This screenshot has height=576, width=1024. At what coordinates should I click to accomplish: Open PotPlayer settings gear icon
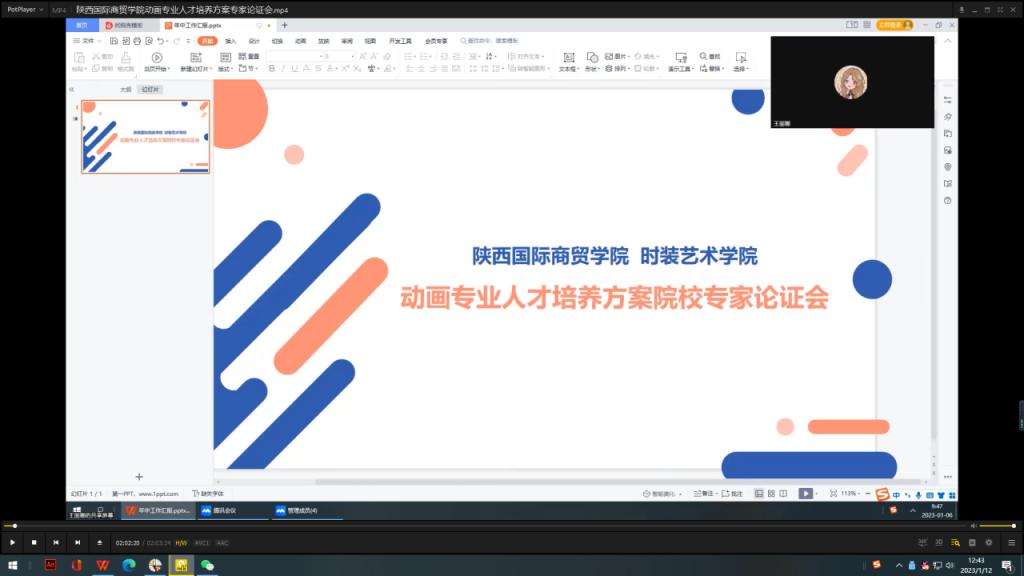tap(988, 542)
